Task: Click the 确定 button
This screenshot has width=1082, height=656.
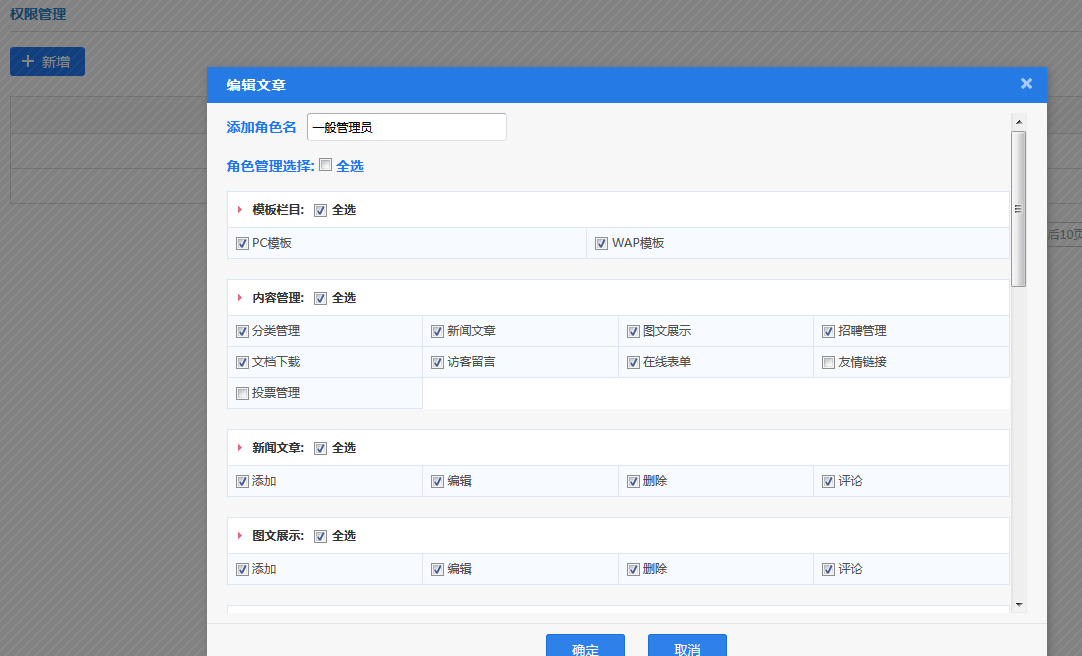Action: (x=585, y=646)
